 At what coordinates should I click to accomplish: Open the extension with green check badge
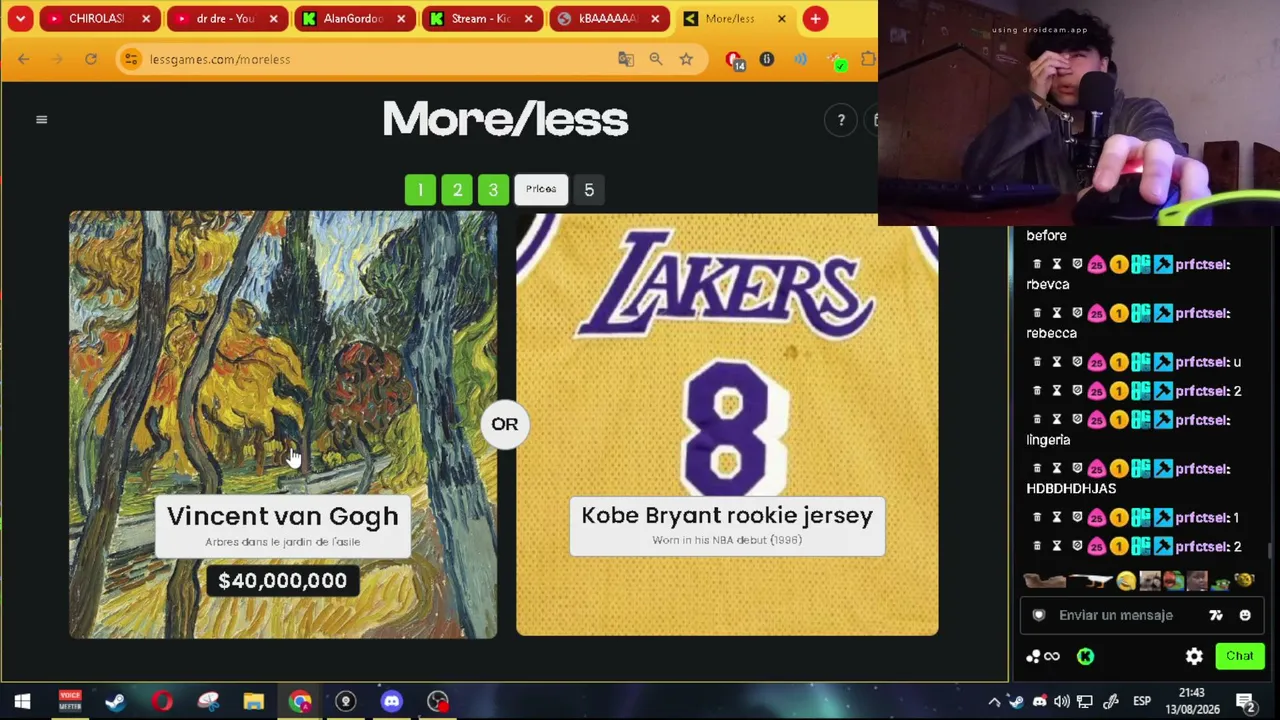click(835, 61)
